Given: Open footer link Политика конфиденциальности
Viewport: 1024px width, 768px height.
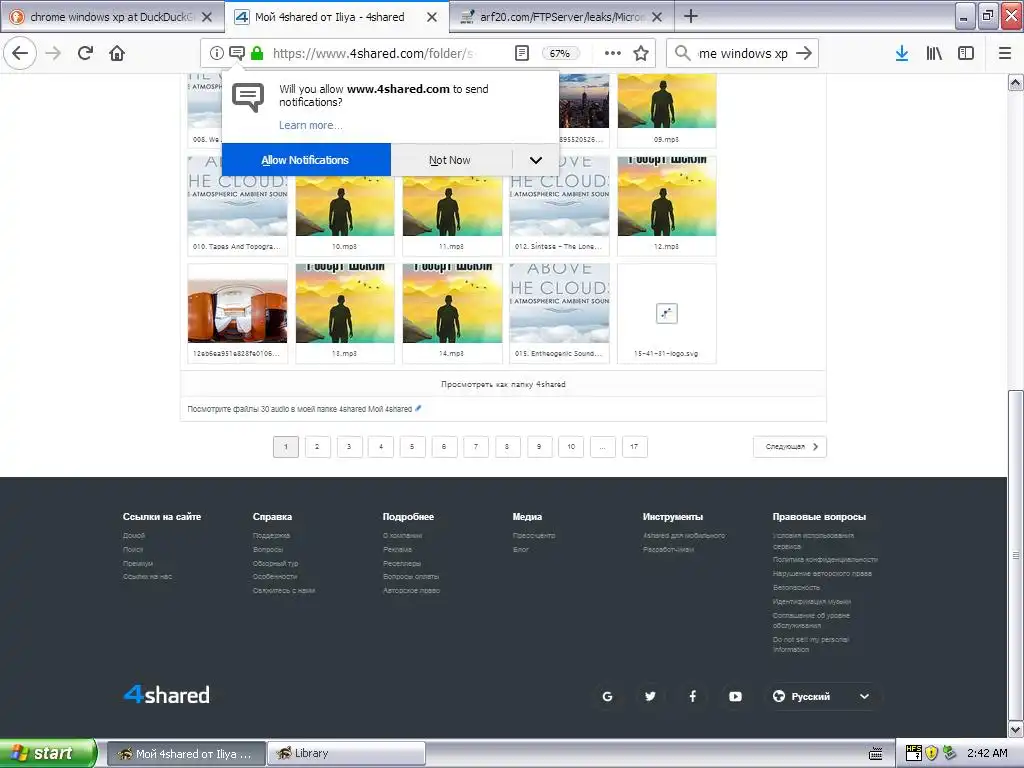Looking at the screenshot, I should 825,560.
